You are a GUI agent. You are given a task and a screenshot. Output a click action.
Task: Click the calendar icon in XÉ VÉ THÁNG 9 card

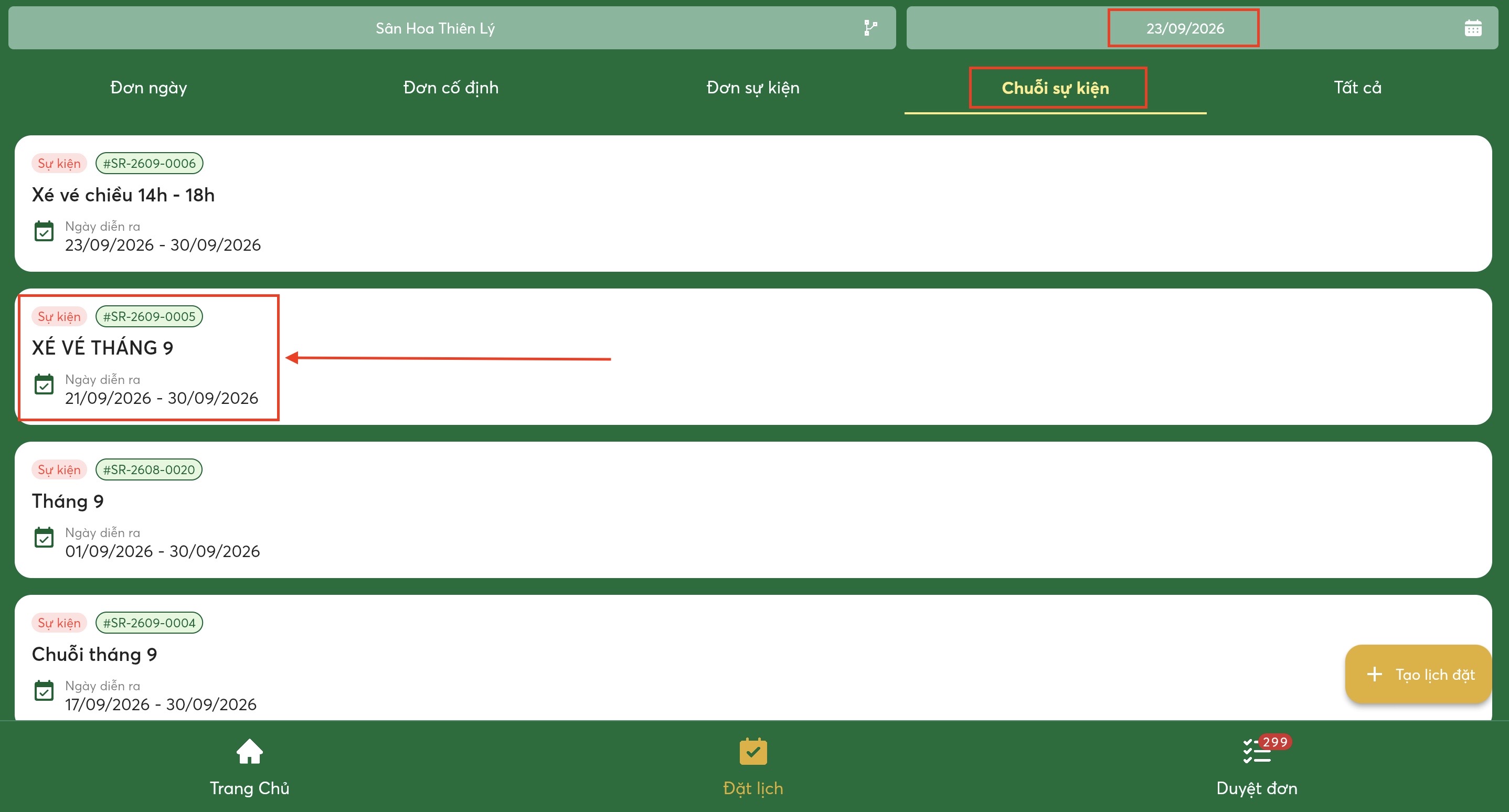point(44,384)
